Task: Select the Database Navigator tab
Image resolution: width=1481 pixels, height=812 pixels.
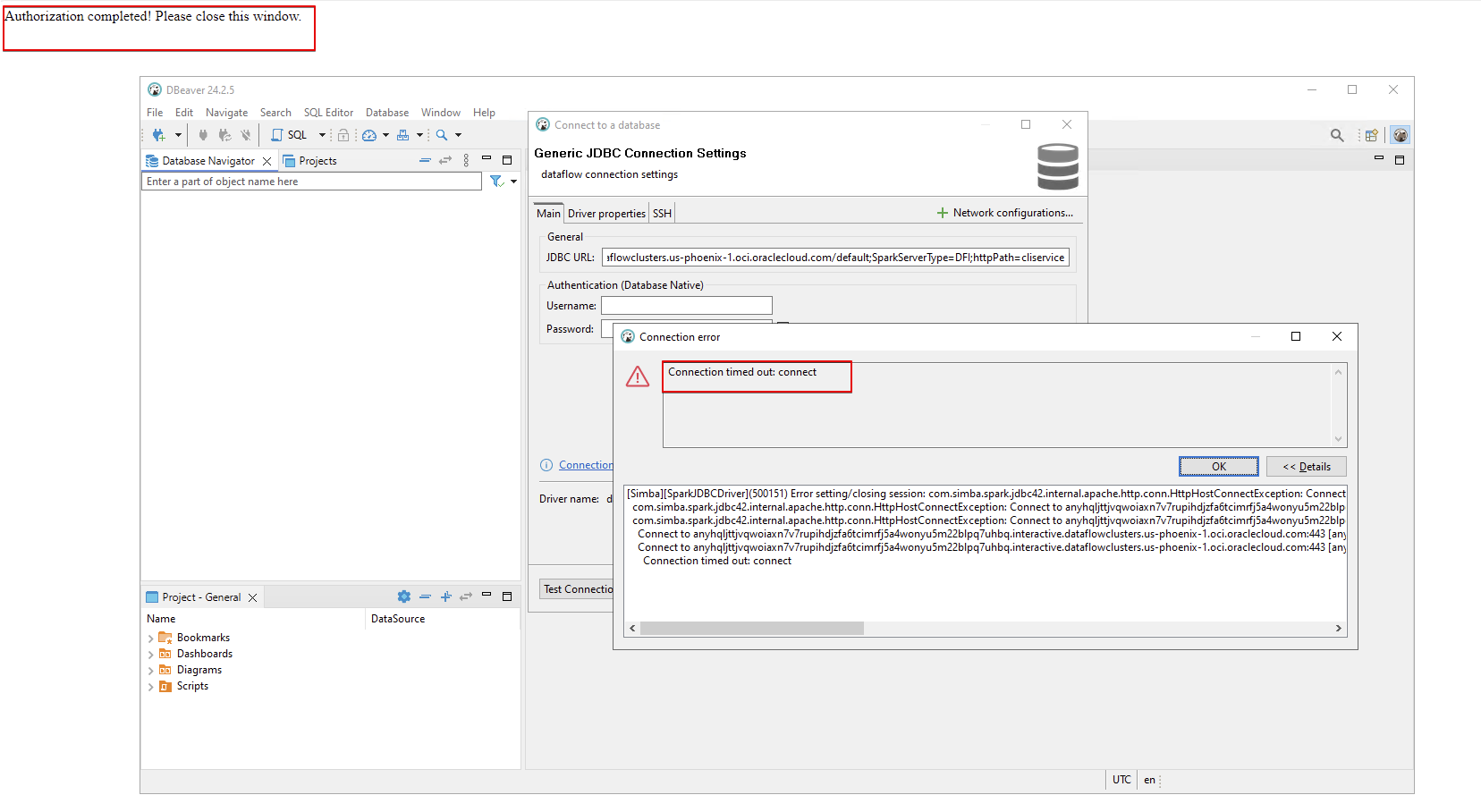Action: [x=208, y=161]
